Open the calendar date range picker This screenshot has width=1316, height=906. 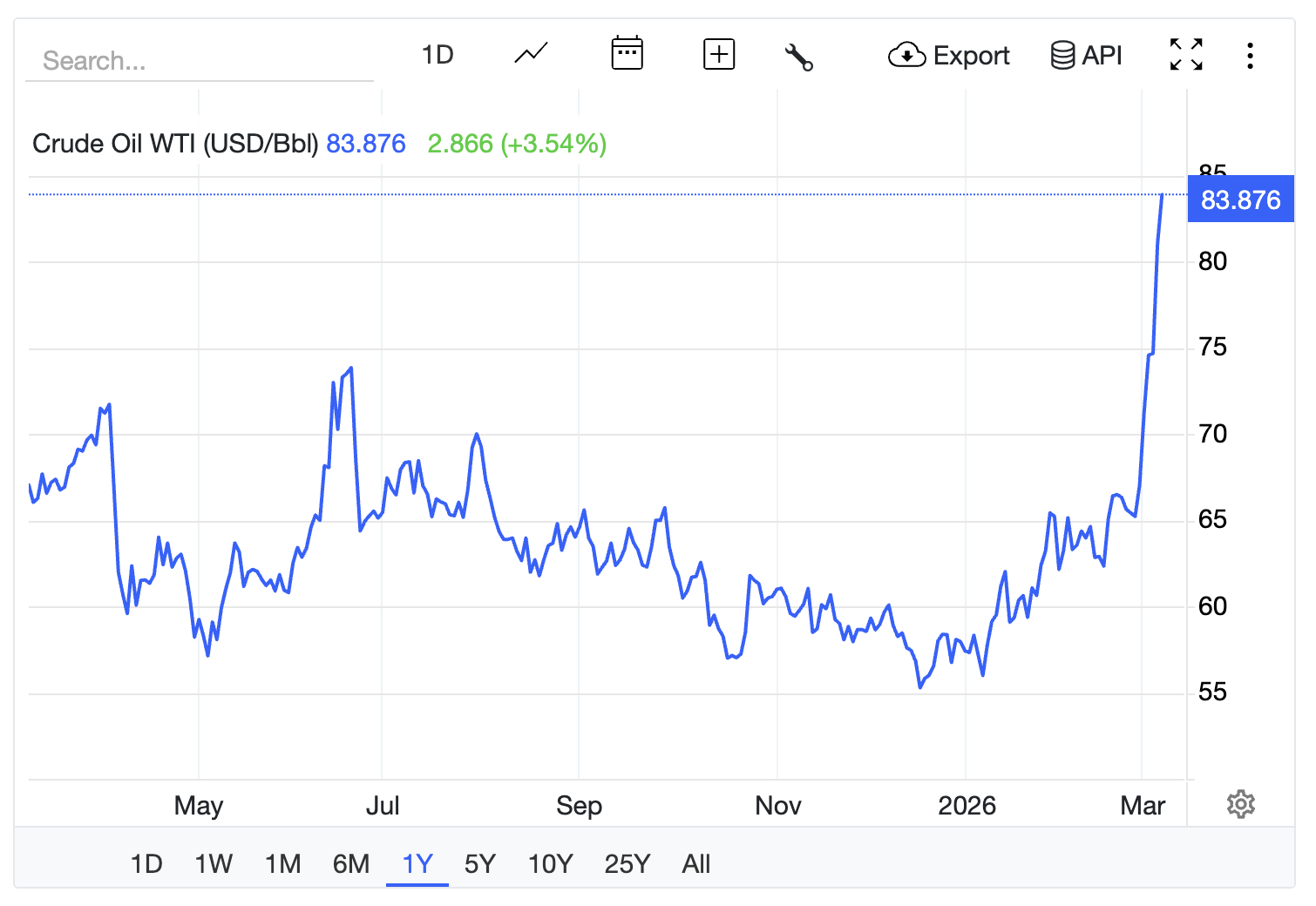627,54
